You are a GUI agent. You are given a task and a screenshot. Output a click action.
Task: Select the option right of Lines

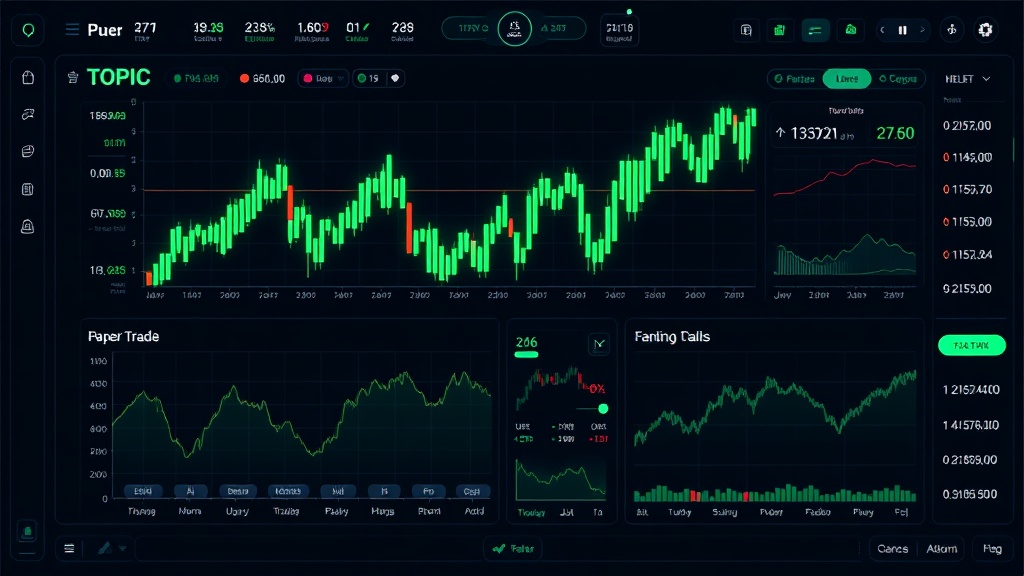coord(898,79)
